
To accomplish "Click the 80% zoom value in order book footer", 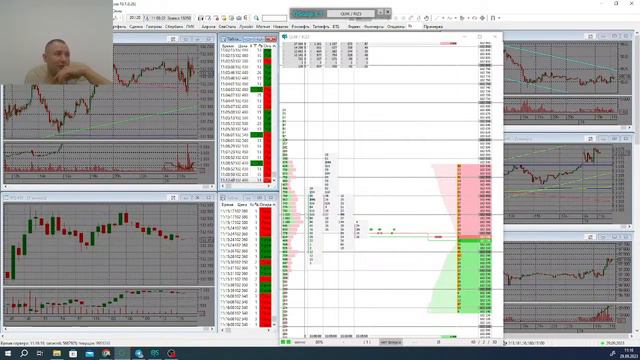I will (x=319, y=342).
